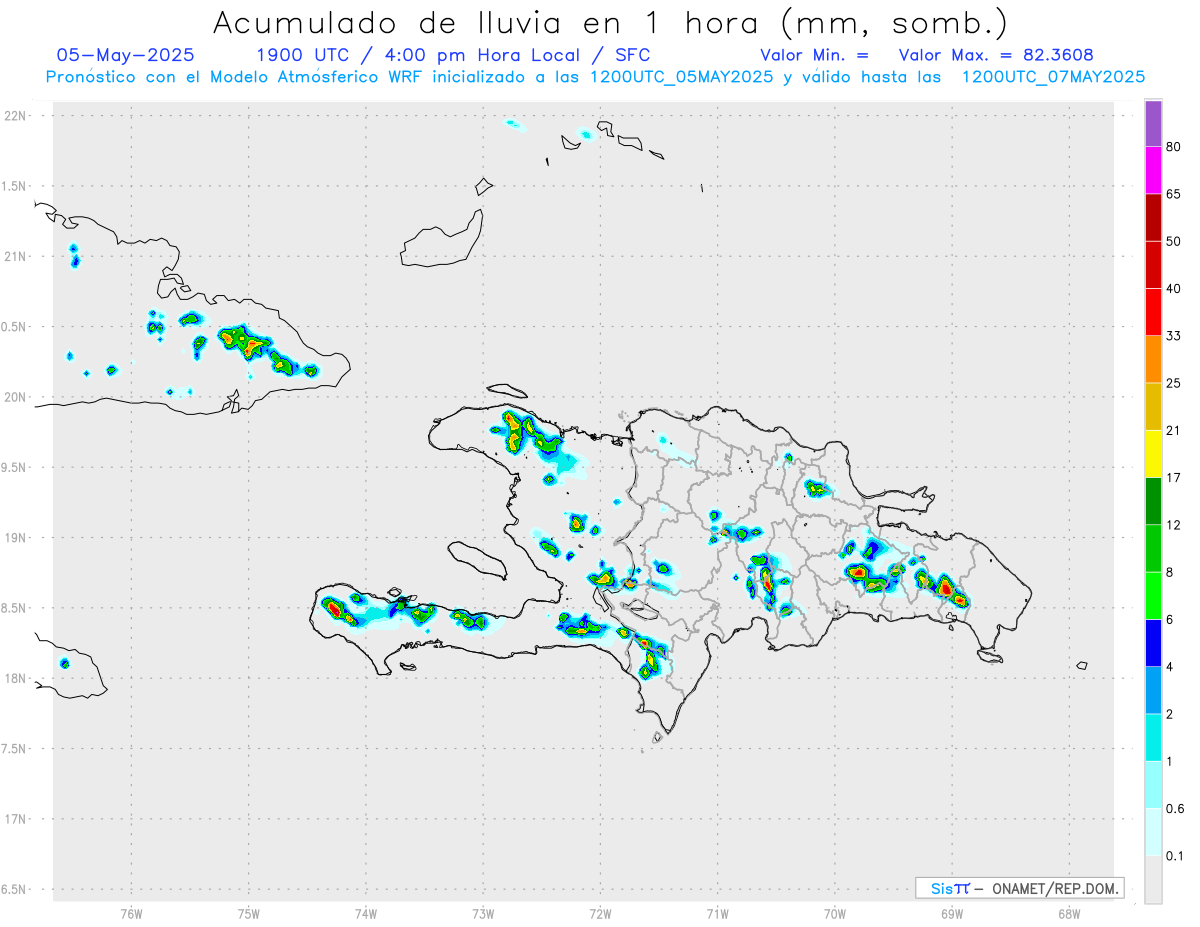Click the legend value '0.1'
The height and width of the screenshot is (927, 1200).
coord(1176,856)
